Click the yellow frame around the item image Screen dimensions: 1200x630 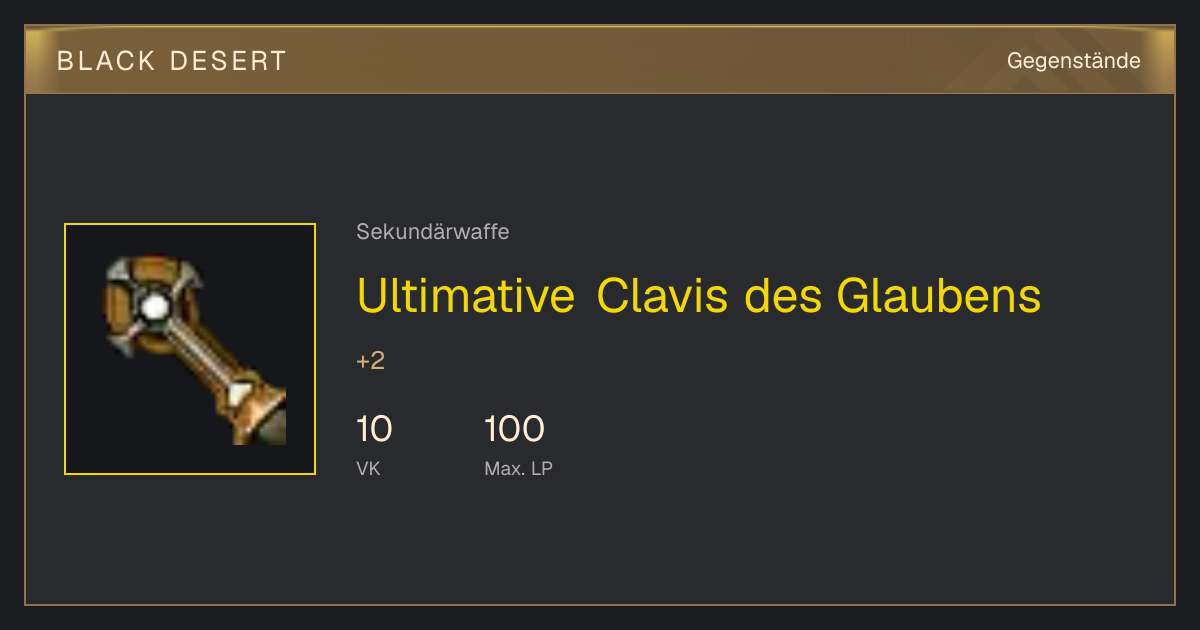(190, 349)
